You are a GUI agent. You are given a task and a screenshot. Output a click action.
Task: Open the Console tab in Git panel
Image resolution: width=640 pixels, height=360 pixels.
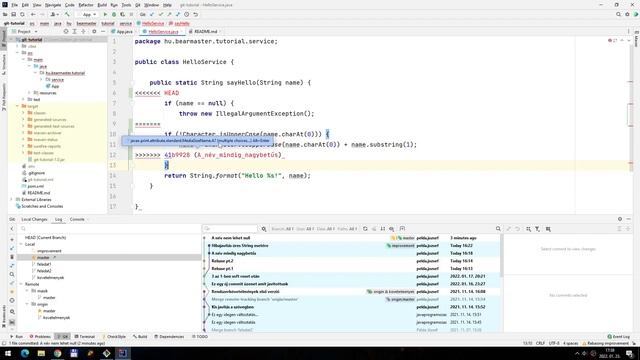click(x=77, y=220)
